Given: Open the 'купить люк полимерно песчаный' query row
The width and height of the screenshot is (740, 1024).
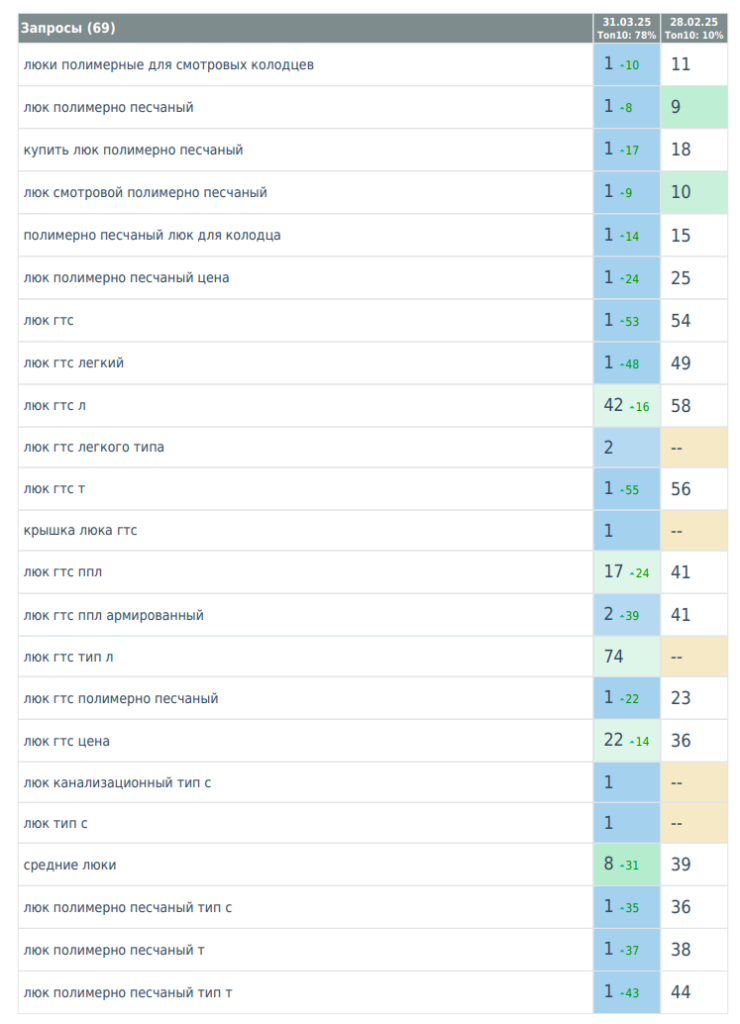Looking at the screenshot, I should tap(133, 150).
